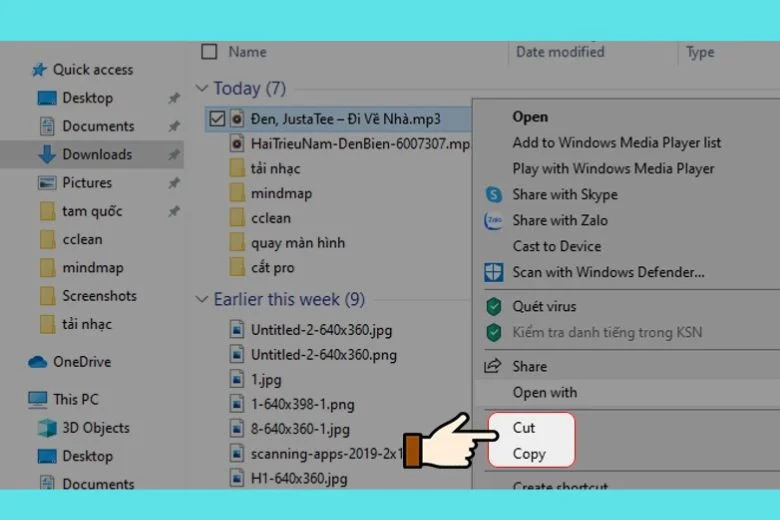Click the 3D Objects cube icon
The height and width of the screenshot is (520, 780).
coord(47,428)
